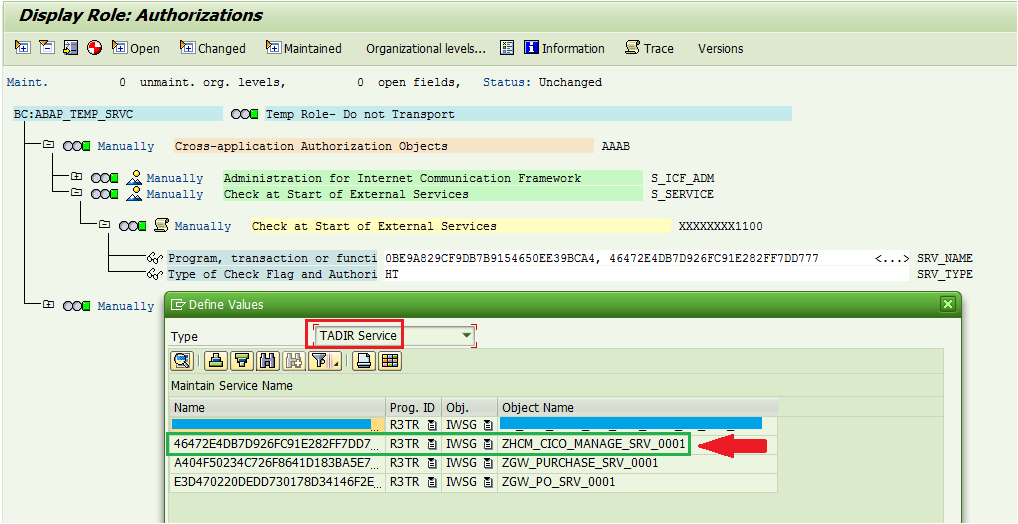Viewport: 1018px width, 524px height.
Task: Click the Find binoculars icon in dialog
Action: [267, 361]
